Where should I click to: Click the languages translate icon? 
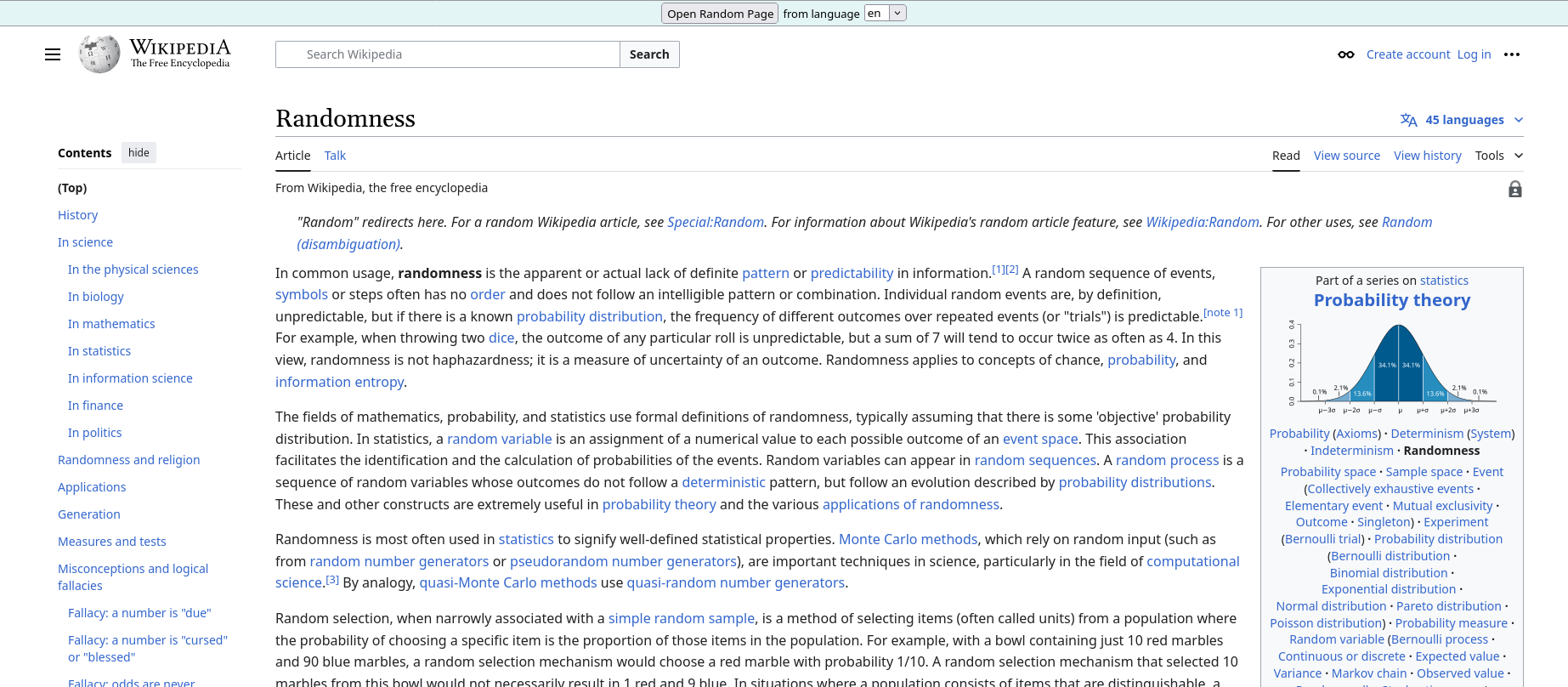pyautogui.click(x=1408, y=120)
